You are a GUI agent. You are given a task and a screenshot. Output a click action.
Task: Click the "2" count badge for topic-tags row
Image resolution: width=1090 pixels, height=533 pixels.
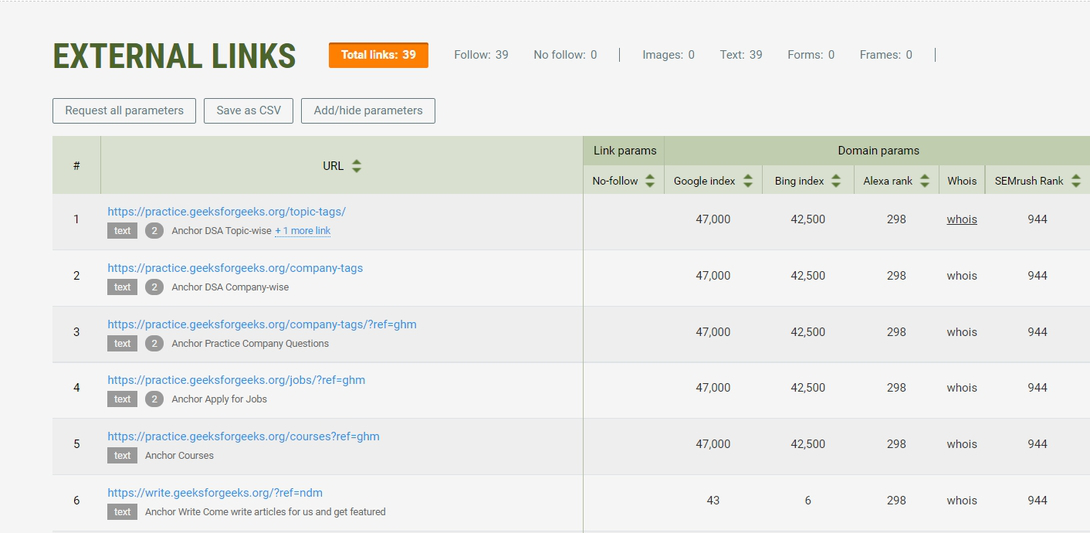pos(154,231)
